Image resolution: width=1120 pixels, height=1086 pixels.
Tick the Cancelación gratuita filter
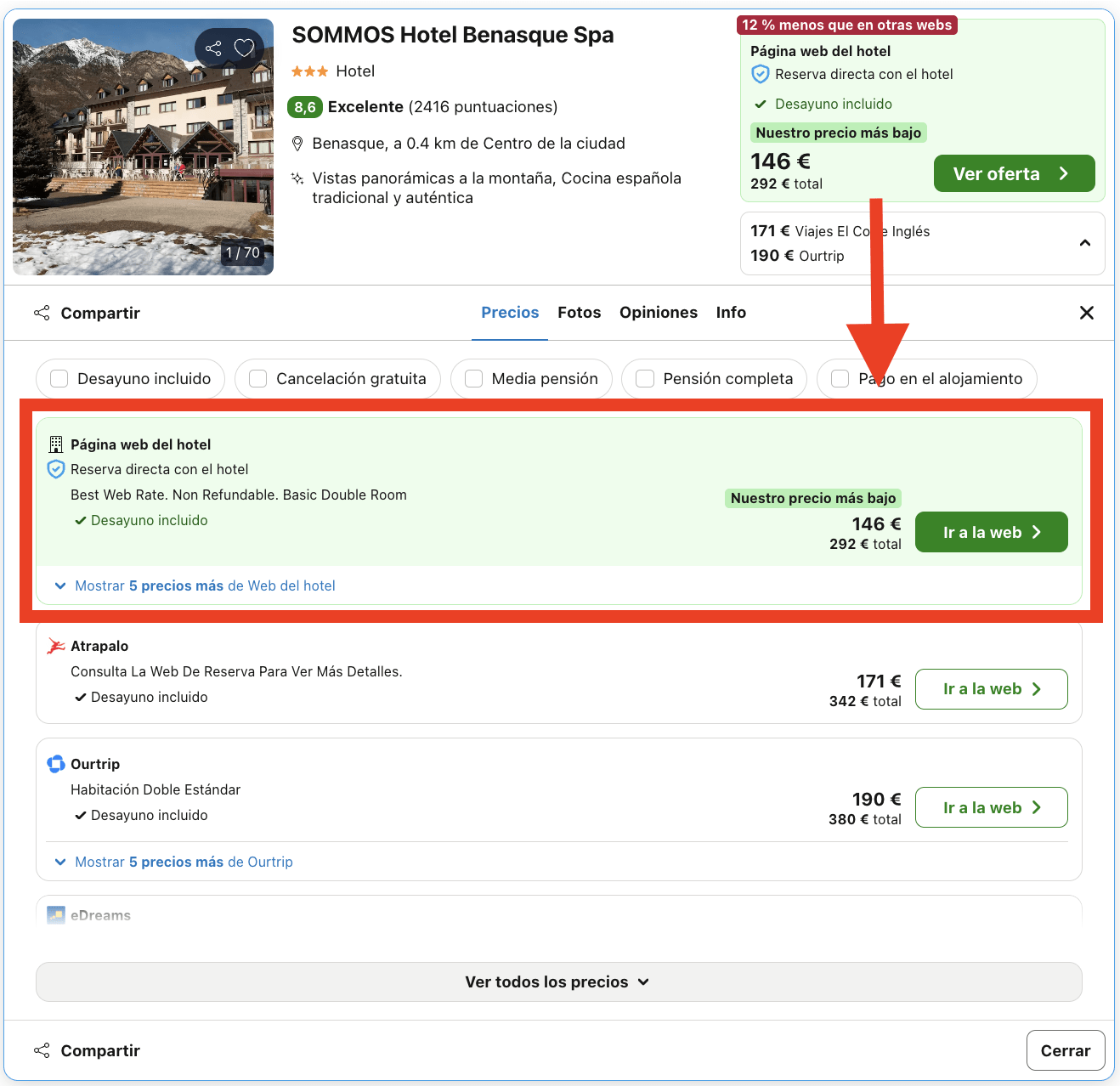click(x=258, y=378)
